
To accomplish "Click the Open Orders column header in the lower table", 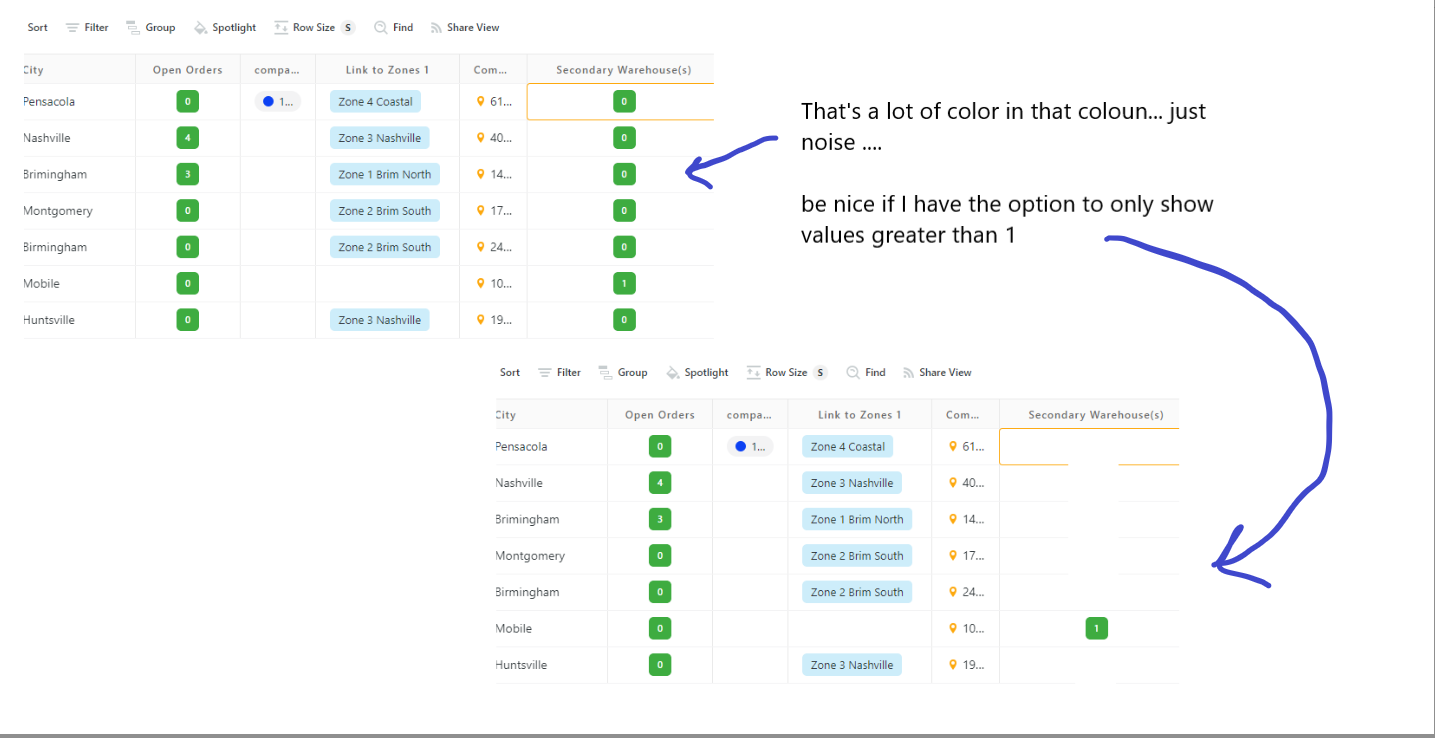I will click(x=659, y=415).
